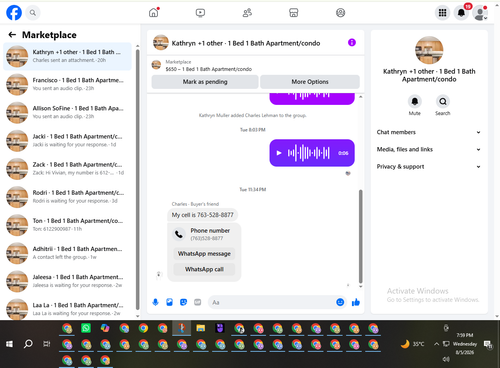
Task: Open the apps grid menu icon
Action: click(442, 13)
